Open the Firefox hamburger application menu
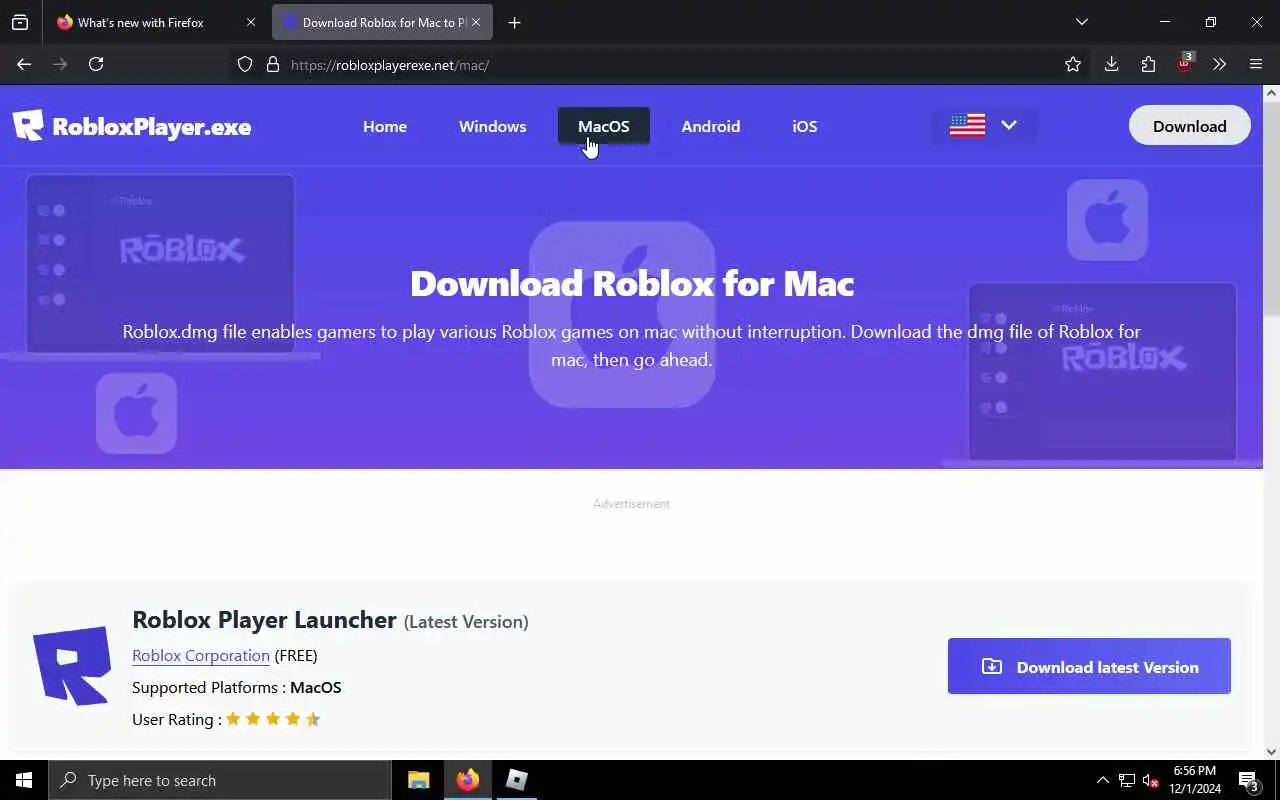Image resolution: width=1280 pixels, height=800 pixels. point(1256,64)
